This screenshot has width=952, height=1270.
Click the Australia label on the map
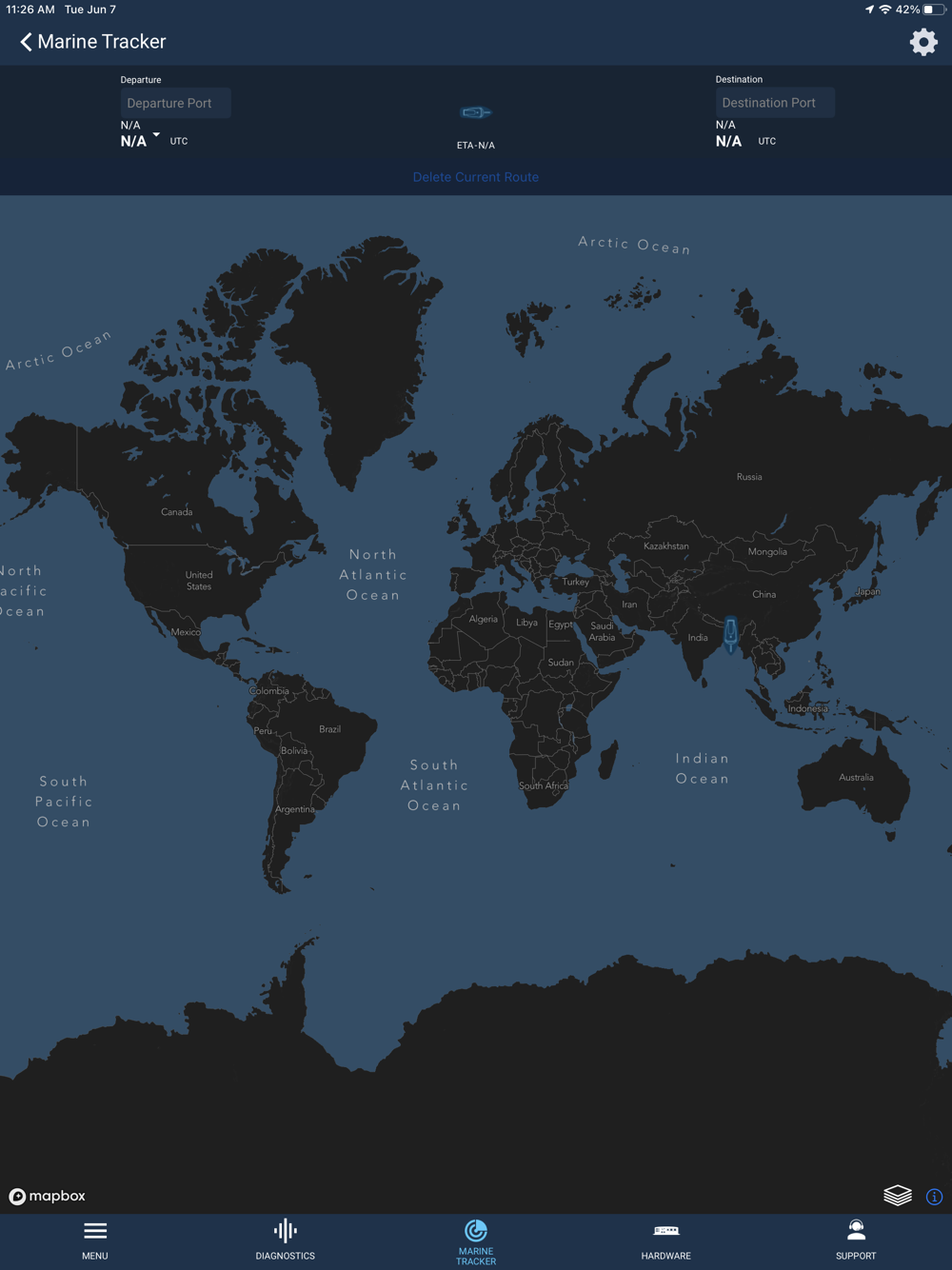pyautogui.click(x=856, y=777)
